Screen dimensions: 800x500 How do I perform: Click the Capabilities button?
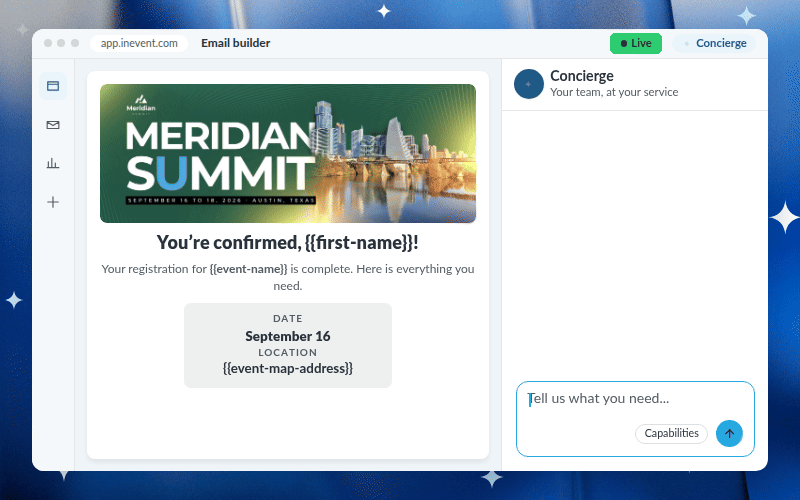(x=671, y=433)
